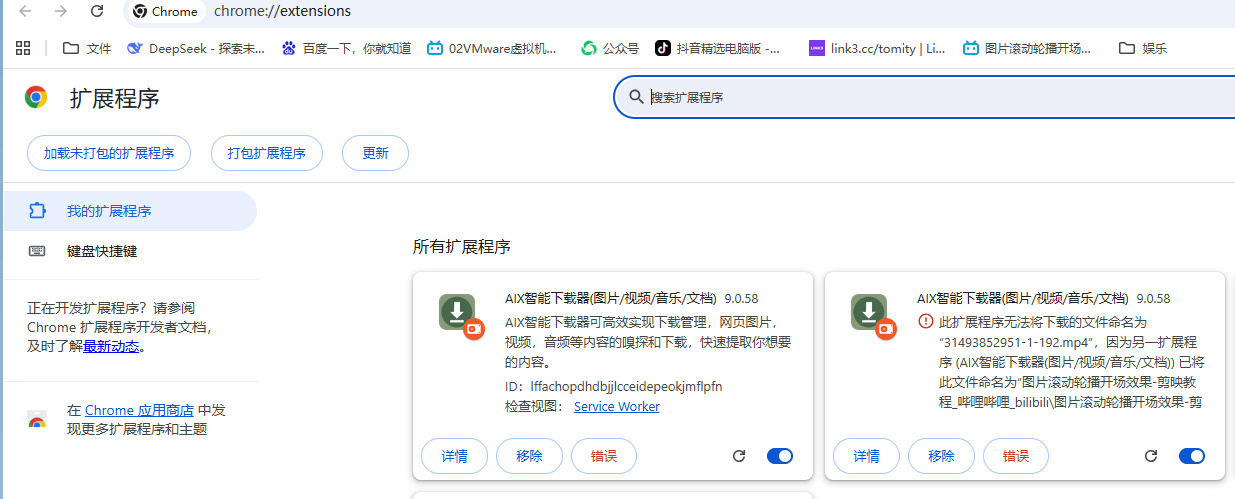1235x499 pixels.
Task: Open the 文件 bookmark folder
Action: [87, 48]
